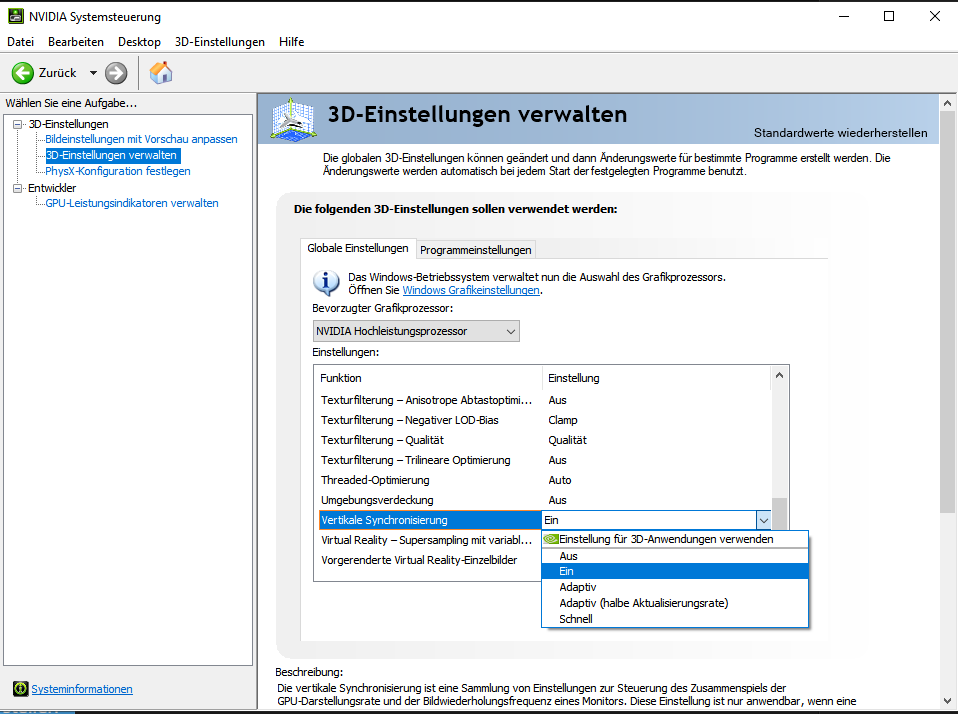Switch to the Programmeinstellungen tab
The width and height of the screenshot is (958, 714).
pyautogui.click(x=475, y=250)
